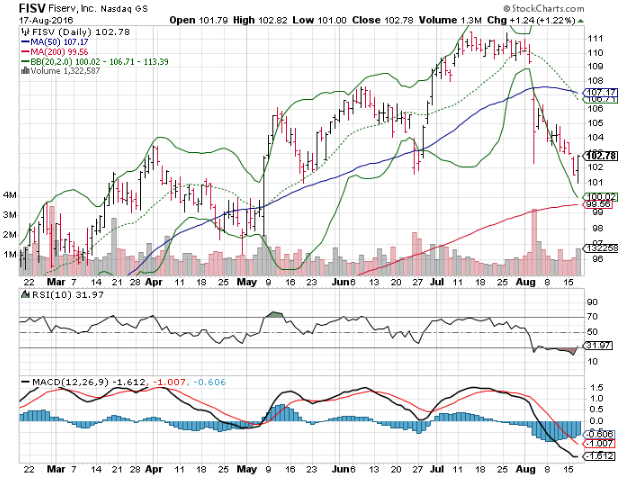The image size is (622, 477).
Task: Click the 'Chg +1.24 (+1.22%)' value
Action: point(531,20)
